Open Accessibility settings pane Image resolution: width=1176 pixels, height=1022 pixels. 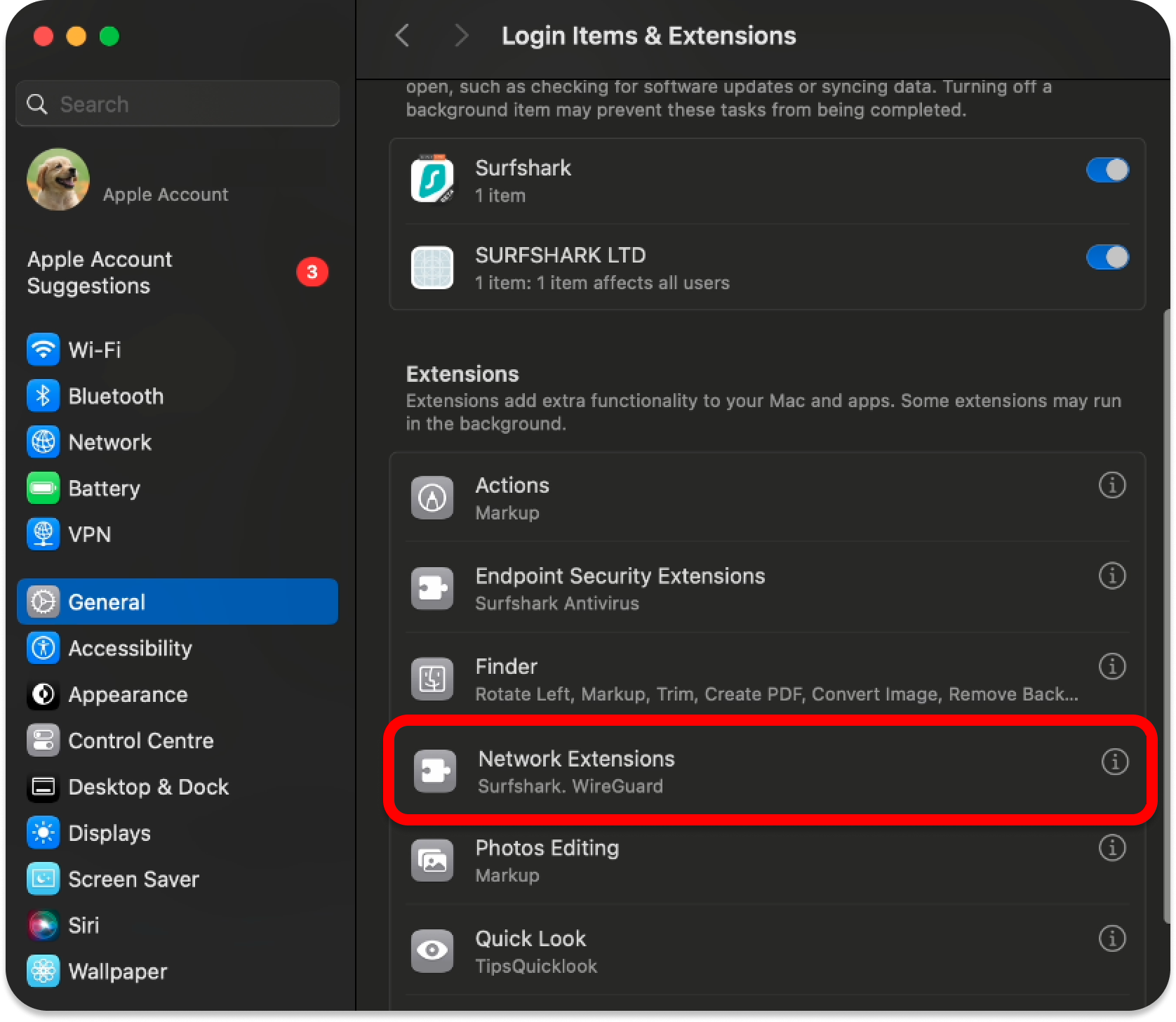coord(130,648)
